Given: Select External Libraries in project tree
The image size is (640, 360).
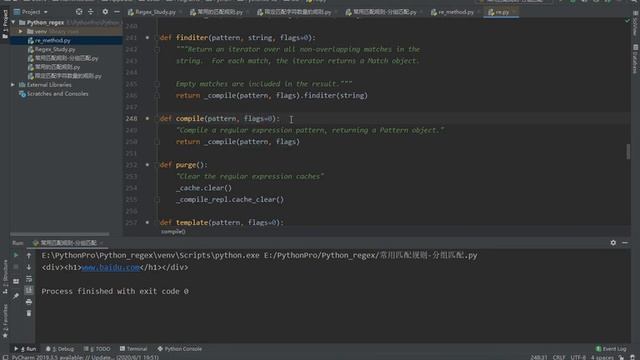Looking at the screenshot, I should [x=49, y=85].
